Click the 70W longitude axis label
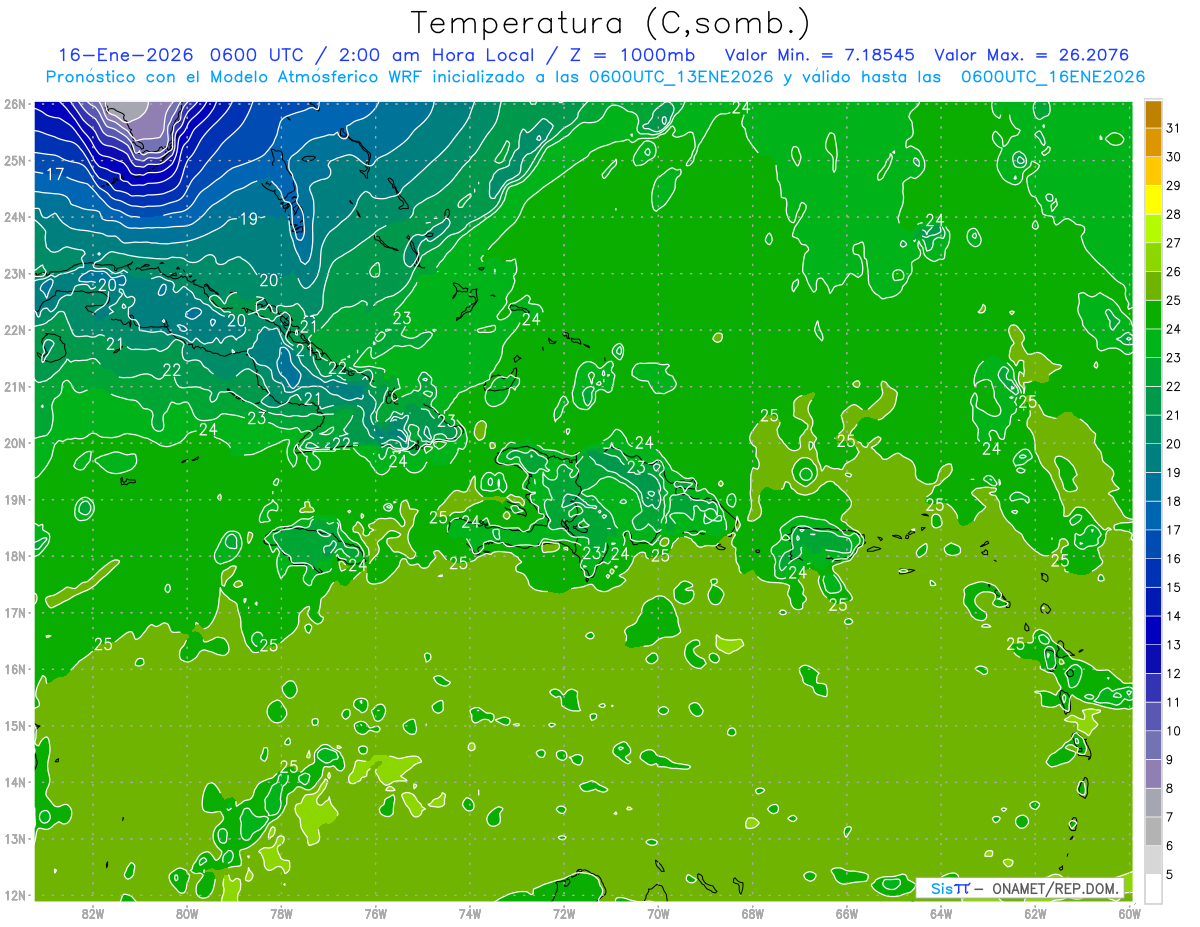The height and width of the screenshot is (927, 1200). coord(658,914)
